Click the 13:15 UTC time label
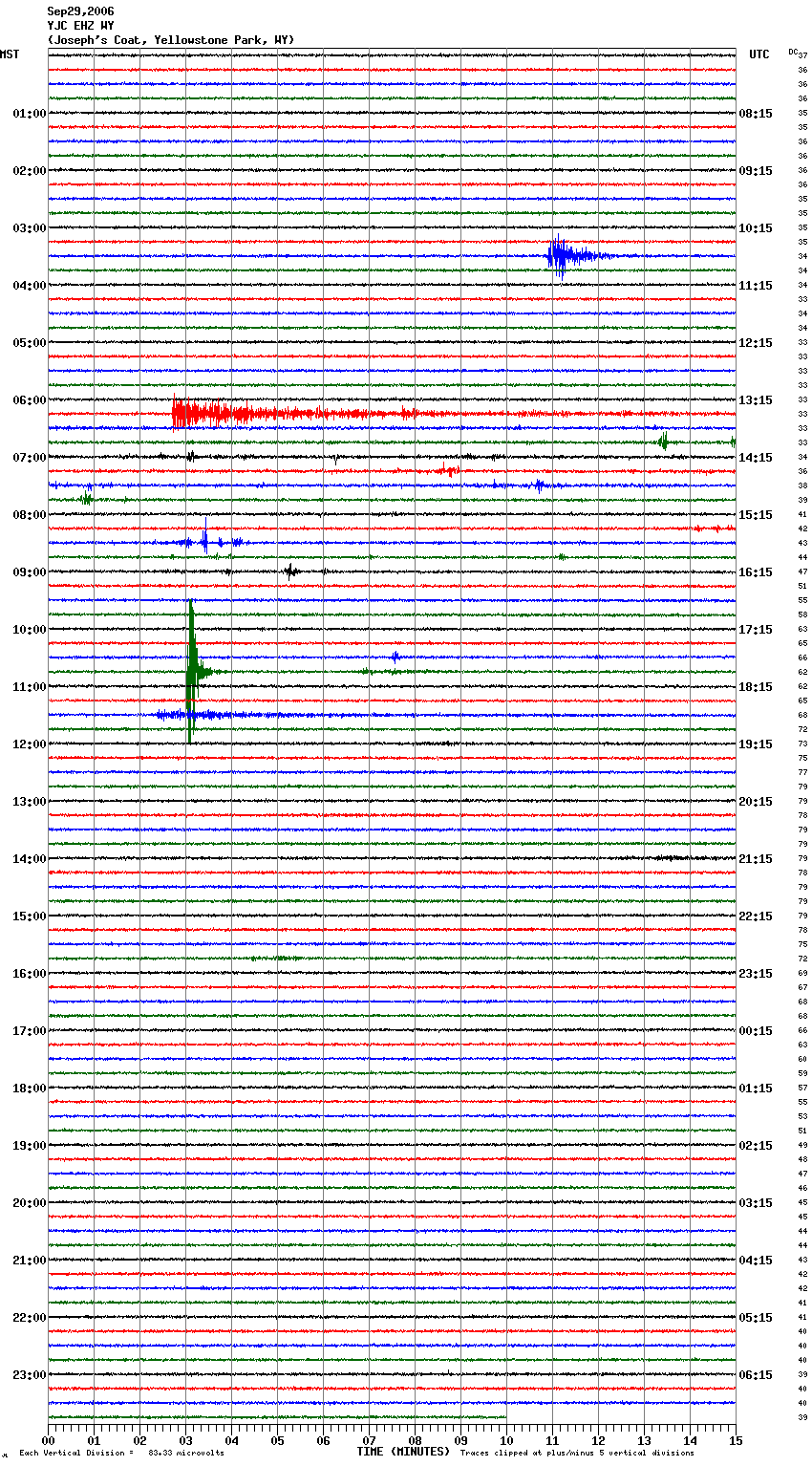812x1466 pixels. point(756,400)
